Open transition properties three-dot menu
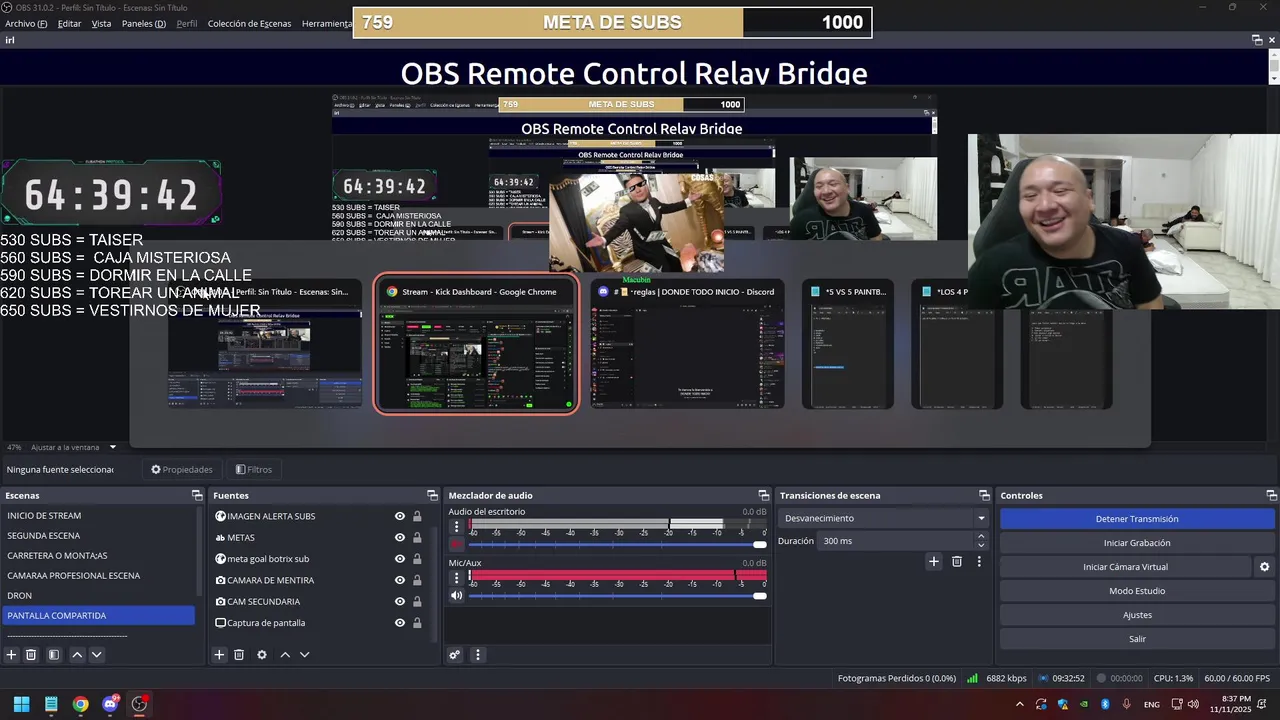Image resolution: width=1280 pixels, height=720 pixels. coord(979,562)
